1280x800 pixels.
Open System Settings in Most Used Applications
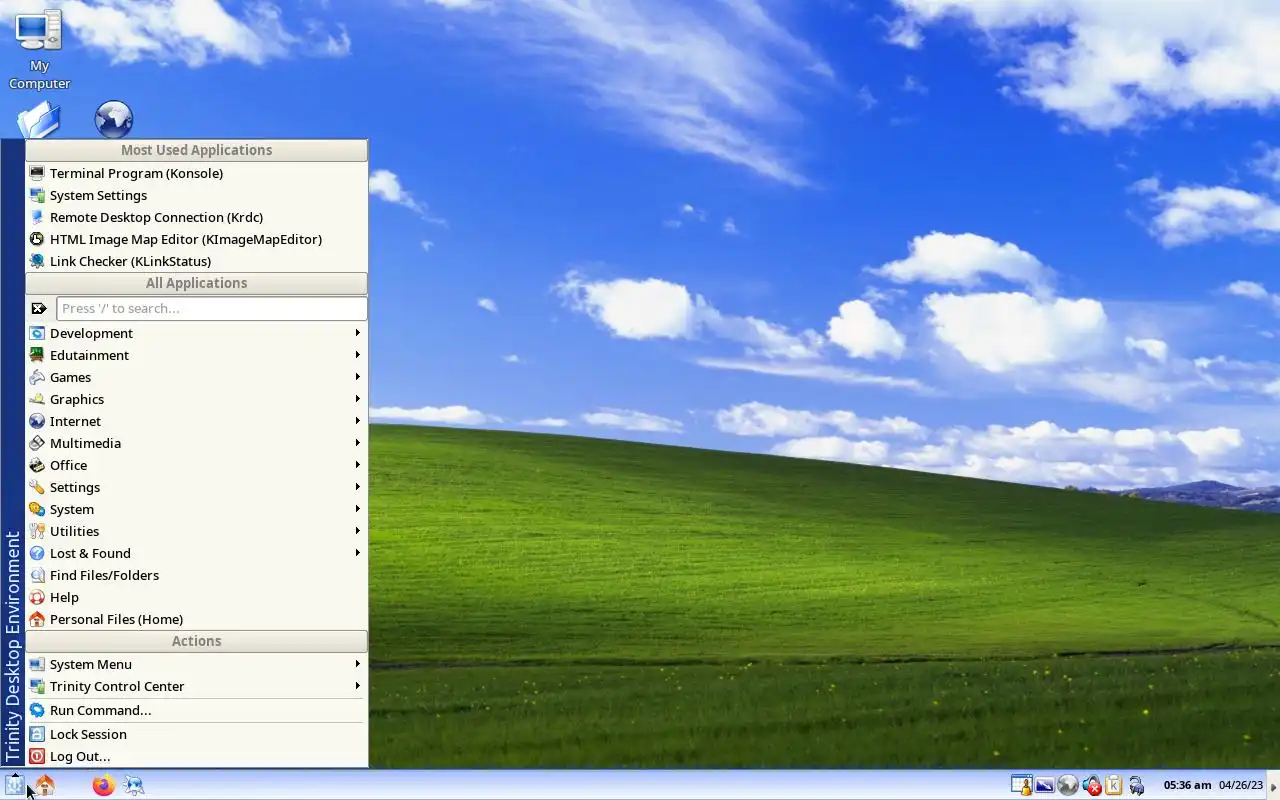coord(196,195)
